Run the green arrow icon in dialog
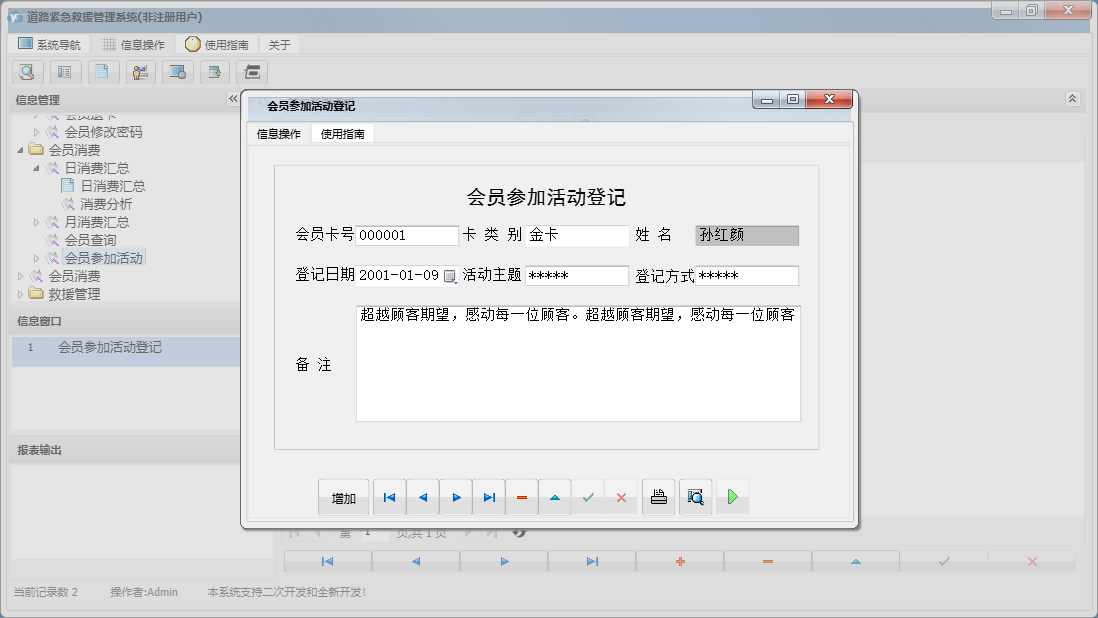The height and width of the screenshot is (618, 1098). [x=733, y=496]
